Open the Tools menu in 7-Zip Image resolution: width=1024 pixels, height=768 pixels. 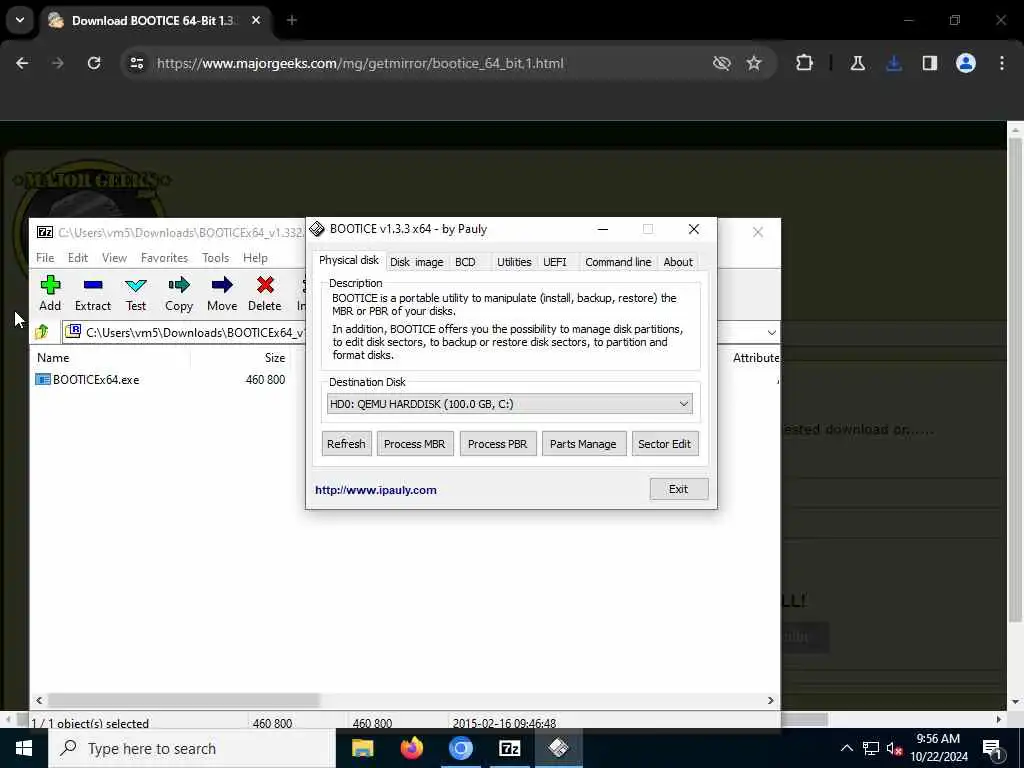[216, 258]
